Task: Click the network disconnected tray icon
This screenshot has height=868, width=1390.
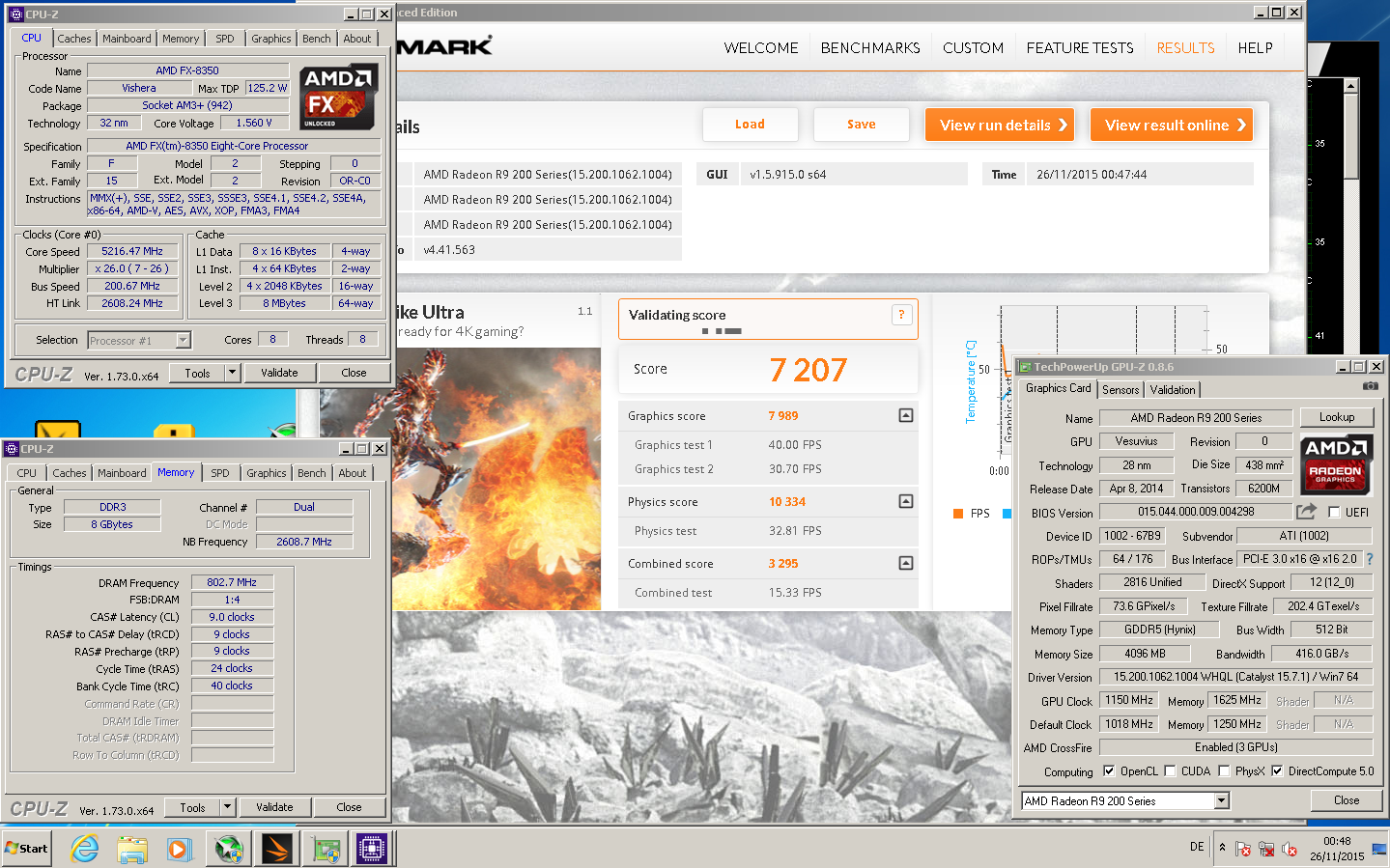Action: click(1266, 849)
